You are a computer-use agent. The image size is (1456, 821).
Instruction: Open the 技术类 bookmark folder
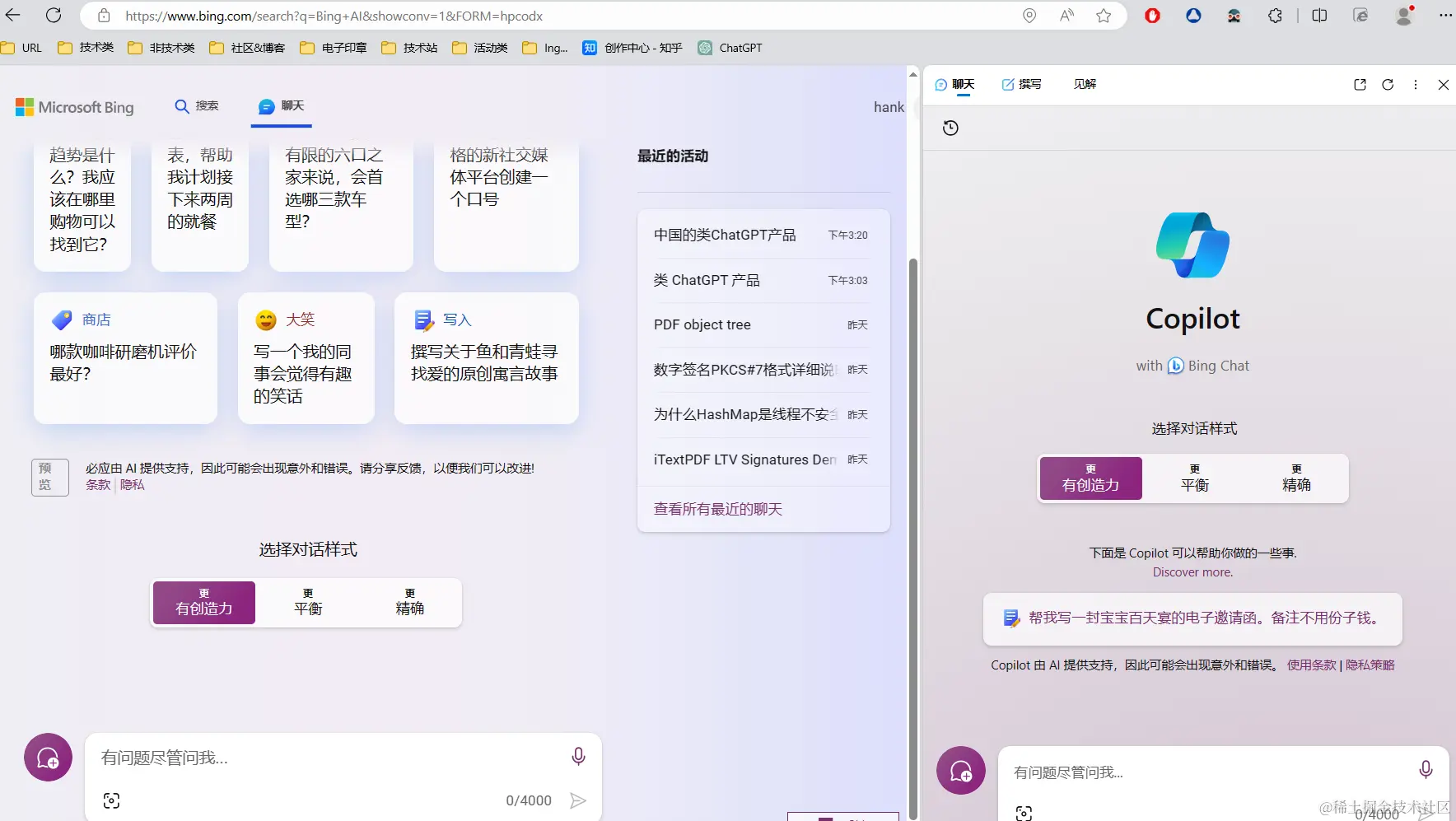tap(86, 48)
